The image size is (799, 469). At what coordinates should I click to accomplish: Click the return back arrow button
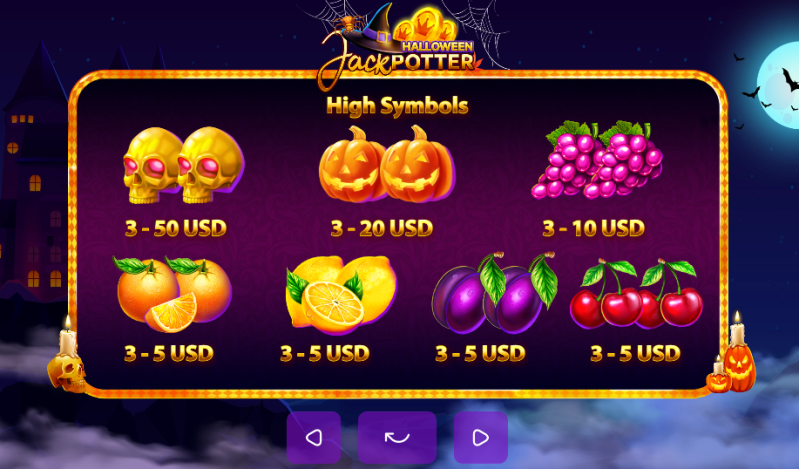(x=397, y=437)
